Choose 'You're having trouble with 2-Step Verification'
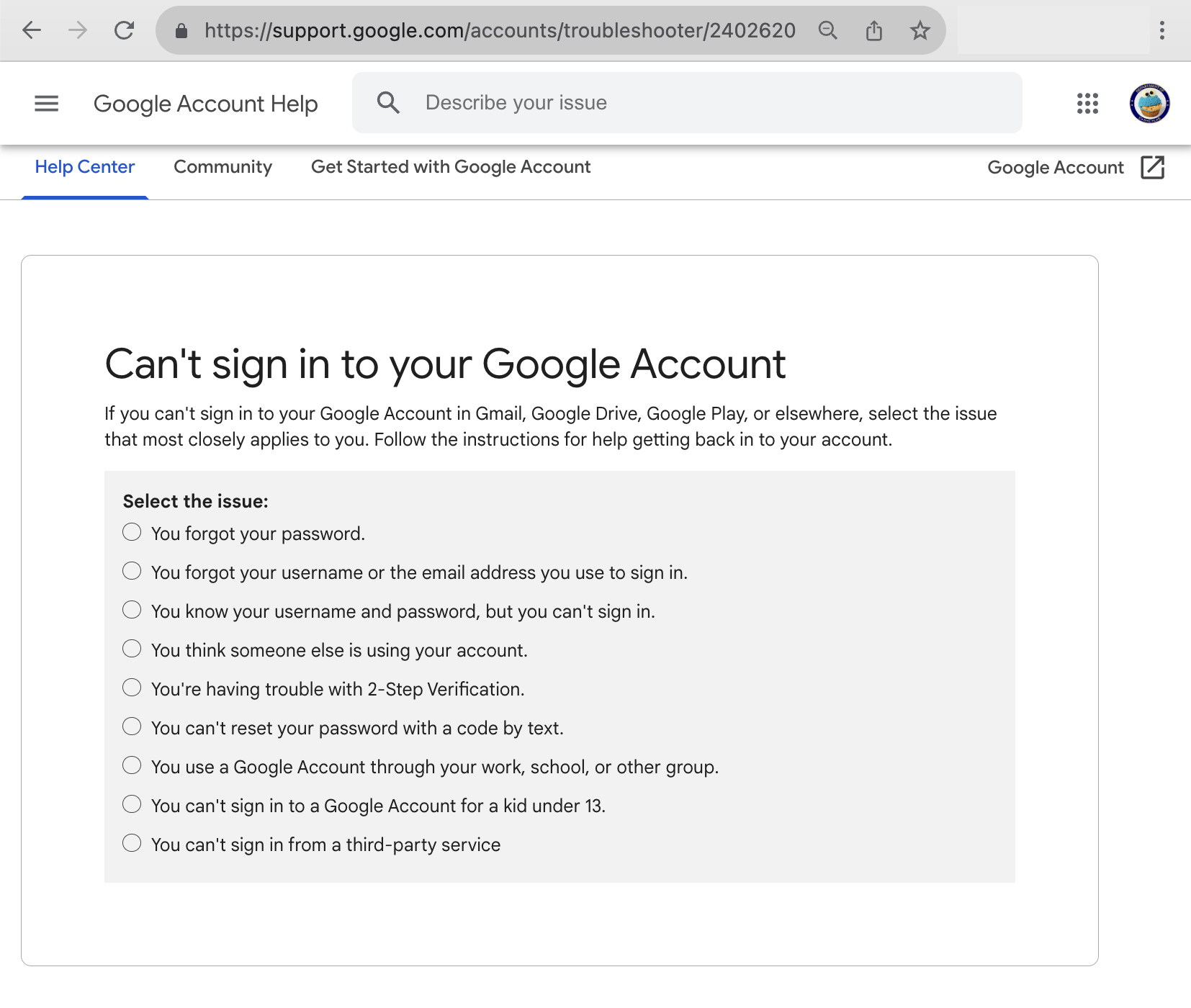 [x=132, y=687]
